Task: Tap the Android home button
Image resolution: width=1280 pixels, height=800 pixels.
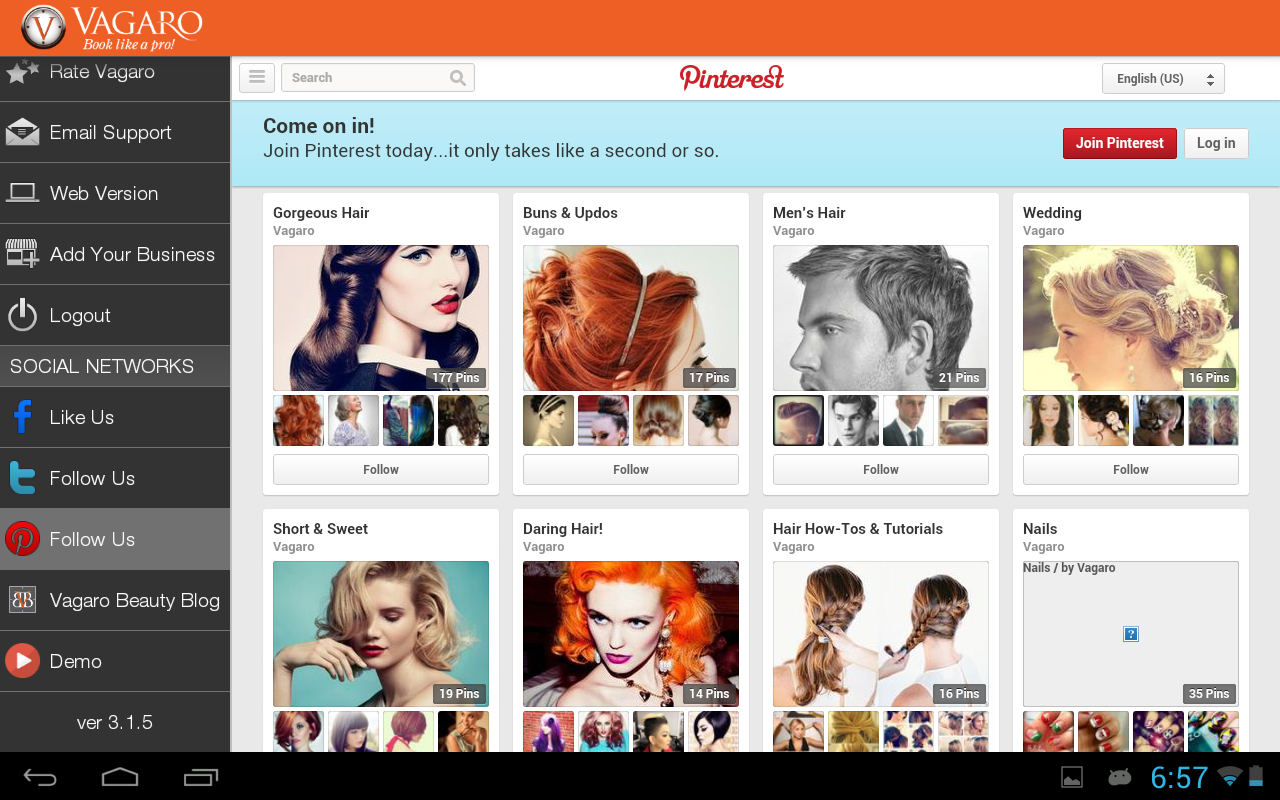Action: (120, 777)
